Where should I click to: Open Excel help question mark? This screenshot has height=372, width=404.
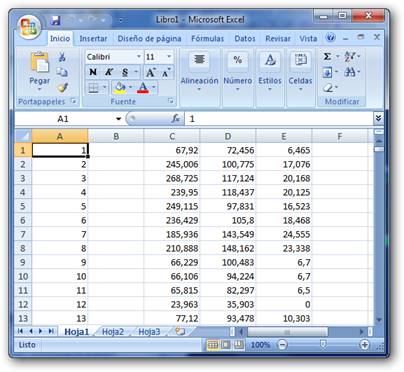(x=330, y=38)
